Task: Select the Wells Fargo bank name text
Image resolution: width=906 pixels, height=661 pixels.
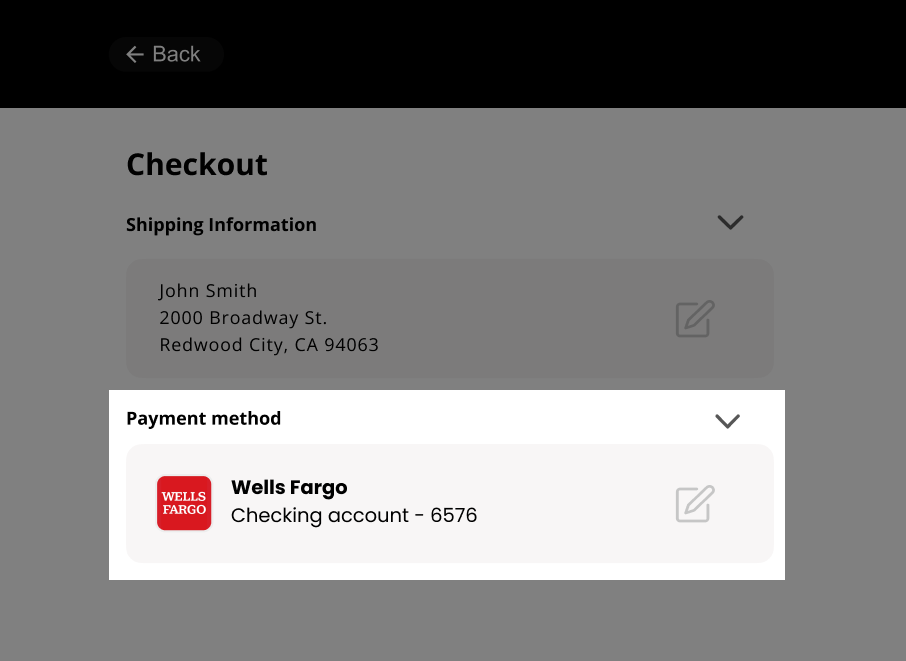Action: pos(289,488)
